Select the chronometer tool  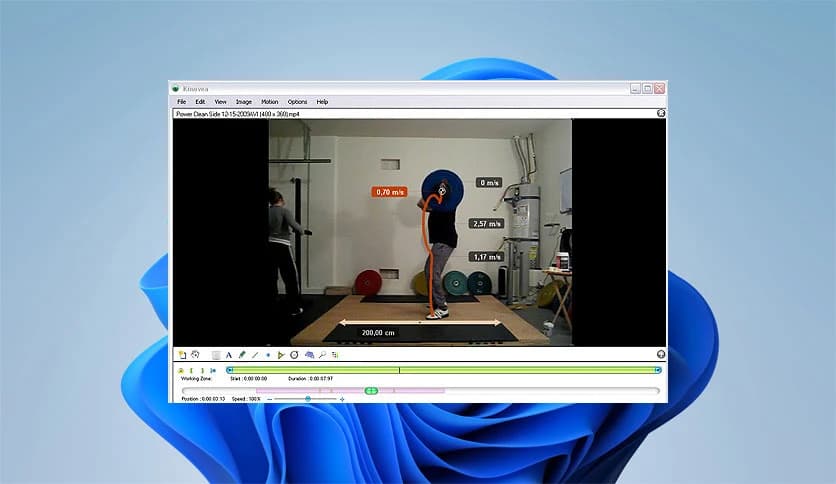coord(294,355)
